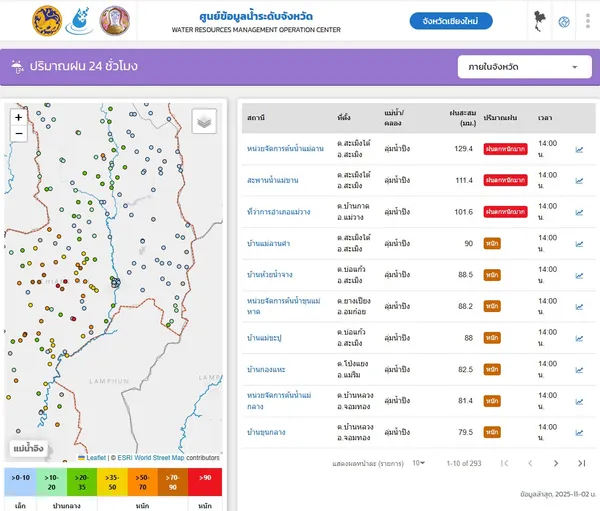600x511 pixels.
Task: Open the map layers control
Action: pyautogui.click(x=204, y=121)
